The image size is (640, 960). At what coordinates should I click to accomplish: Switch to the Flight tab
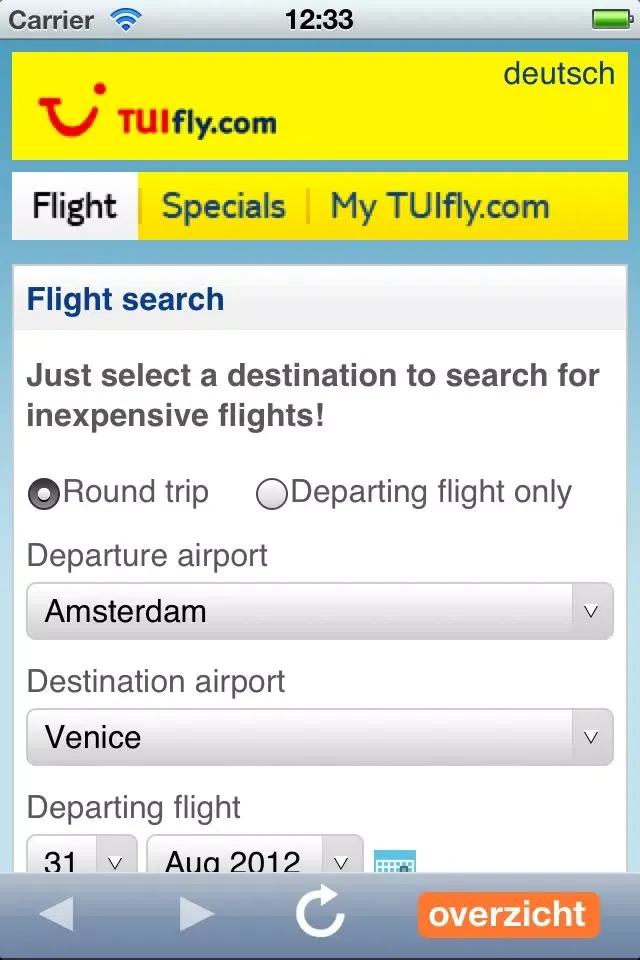pyautogui.click(x=74, y=207)
